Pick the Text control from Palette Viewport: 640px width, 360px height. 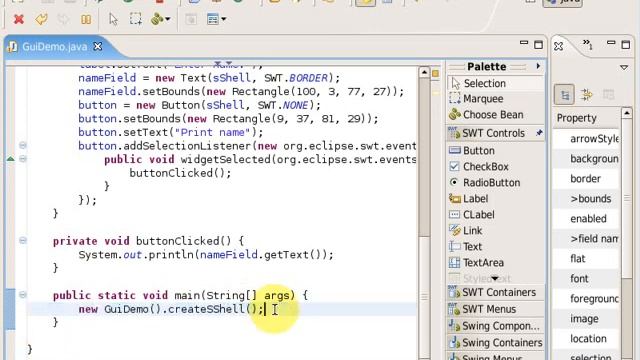click(496, 247)
